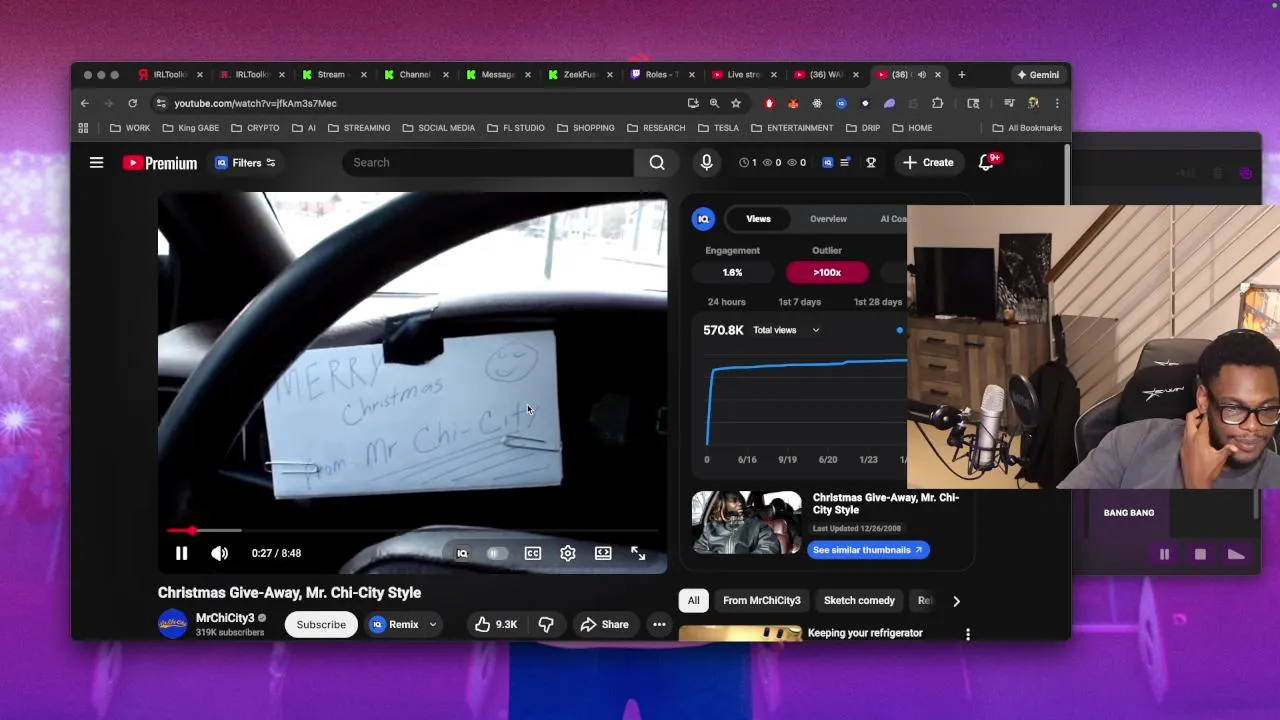The image size is (1280, 720).
Task: Reload the page
Action: coord(132,103)
